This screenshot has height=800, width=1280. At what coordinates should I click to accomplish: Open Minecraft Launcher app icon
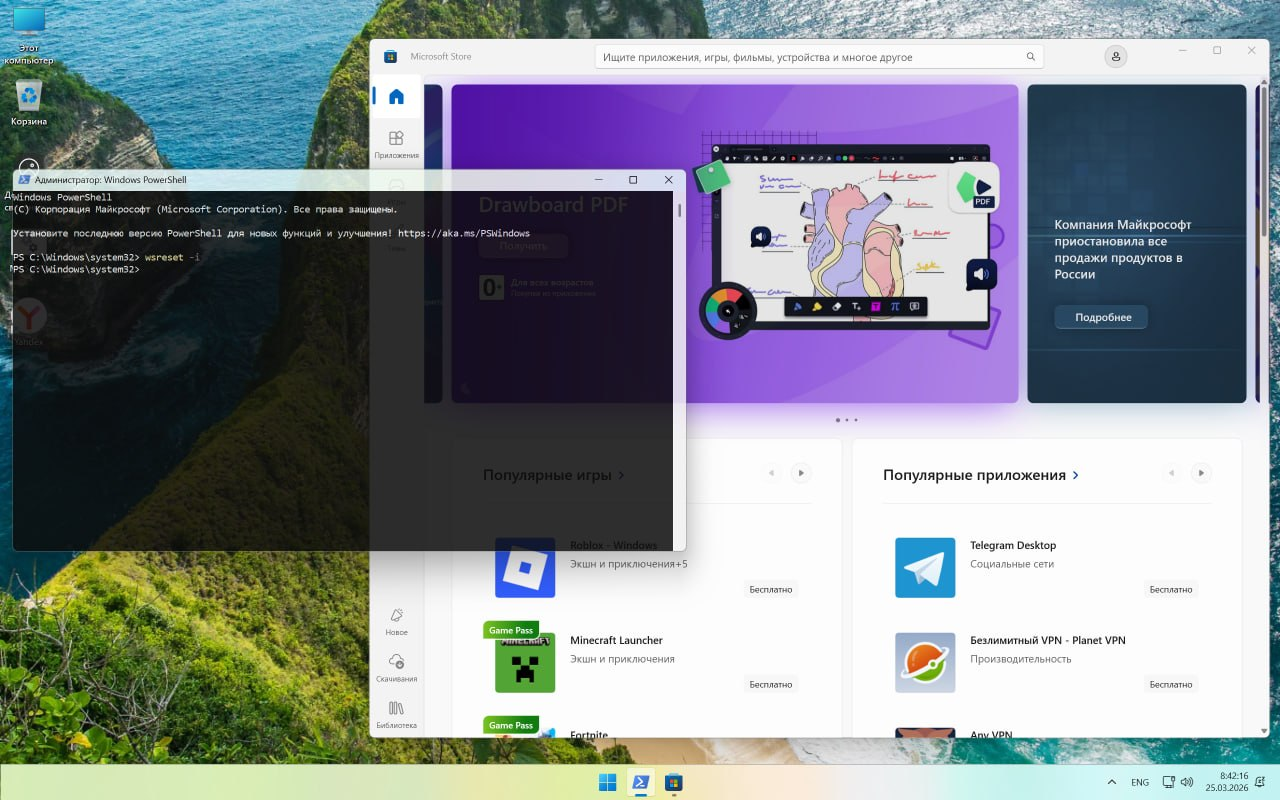point(525,662)
